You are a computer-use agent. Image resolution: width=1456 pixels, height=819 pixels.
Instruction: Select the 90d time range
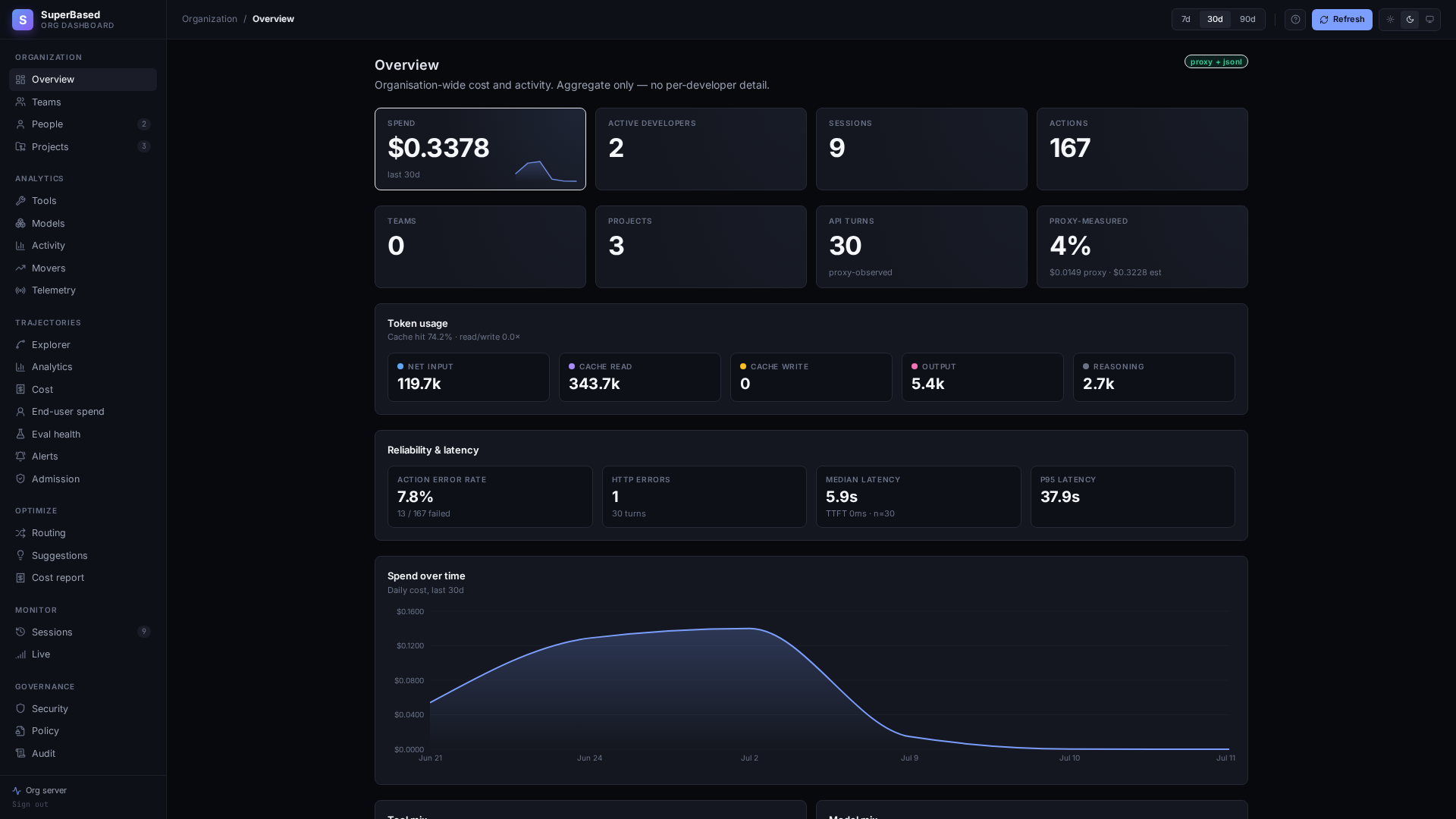pyautogui.click(x=1247, y=20)
